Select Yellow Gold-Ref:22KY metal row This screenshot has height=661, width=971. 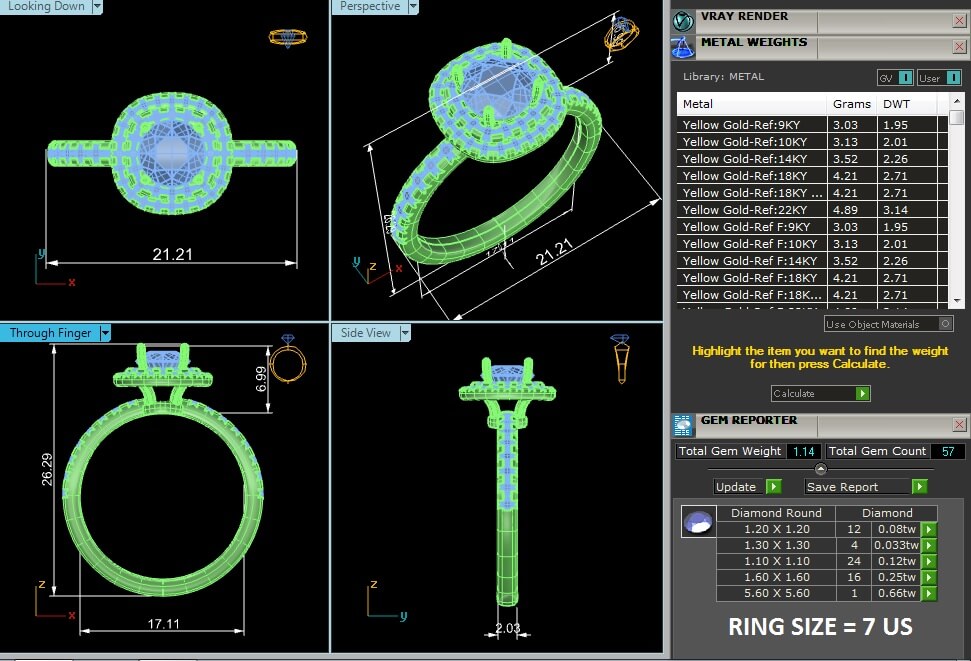pyautogui.click(x=751, y=210)
